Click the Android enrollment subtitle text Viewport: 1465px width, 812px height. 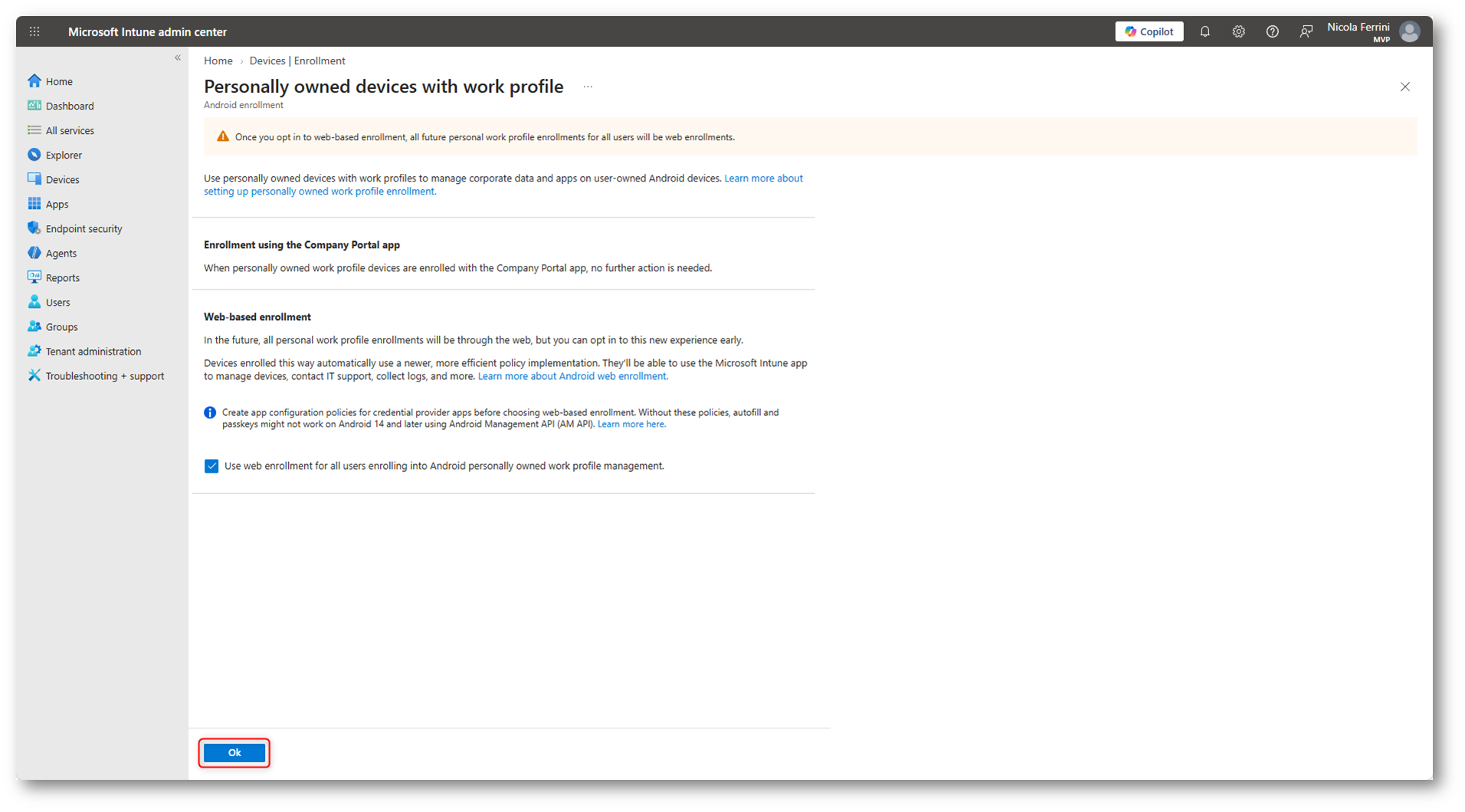(x=244, y=105)
